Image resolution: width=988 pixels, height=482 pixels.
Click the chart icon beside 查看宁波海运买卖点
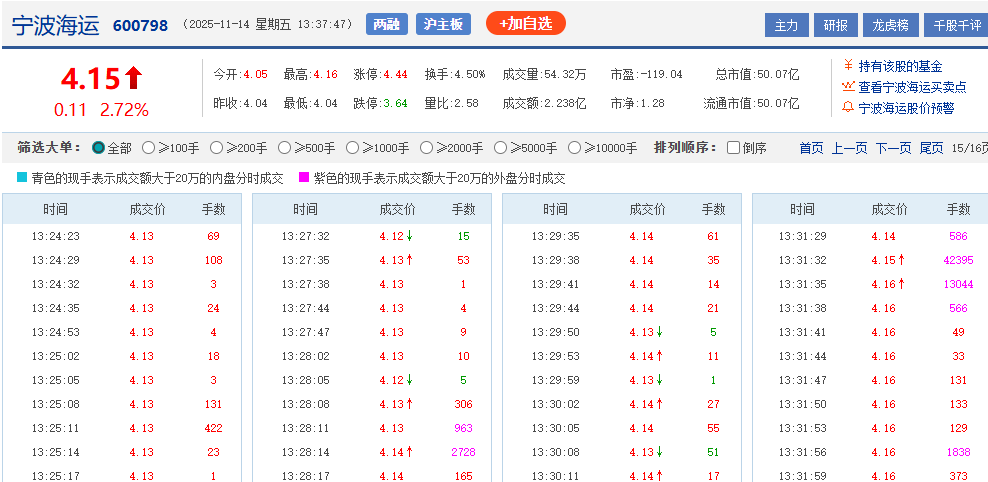[x=847, y=86]
